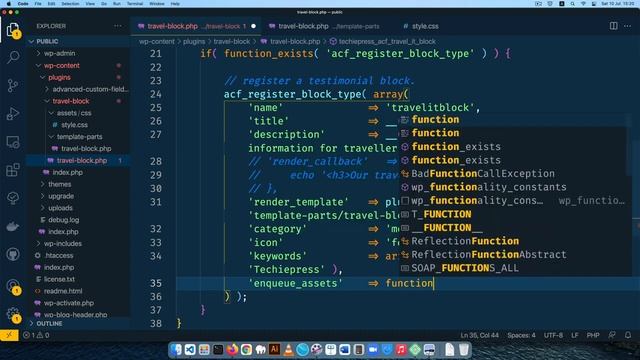Open notifications bell in status bar
Screen dimensions: 640x360
click(628, 335)
